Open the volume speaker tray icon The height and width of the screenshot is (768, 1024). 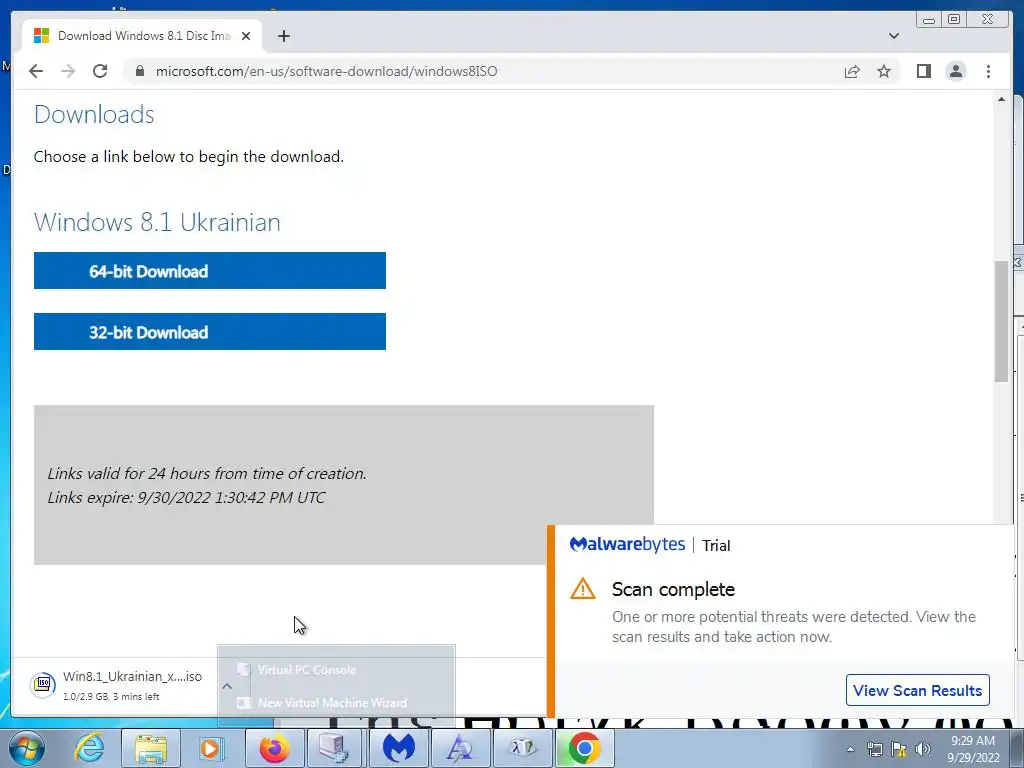tap(923, 749)
